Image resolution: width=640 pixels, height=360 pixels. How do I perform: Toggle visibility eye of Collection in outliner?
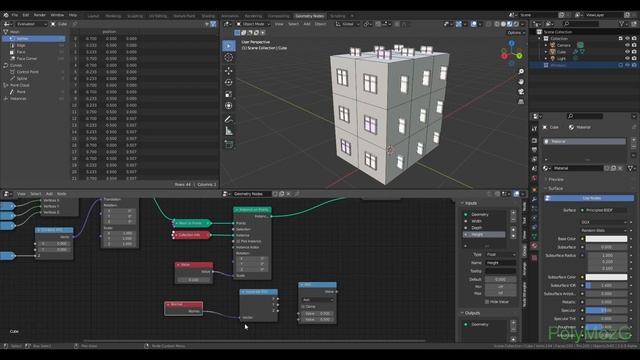[627, 38]
